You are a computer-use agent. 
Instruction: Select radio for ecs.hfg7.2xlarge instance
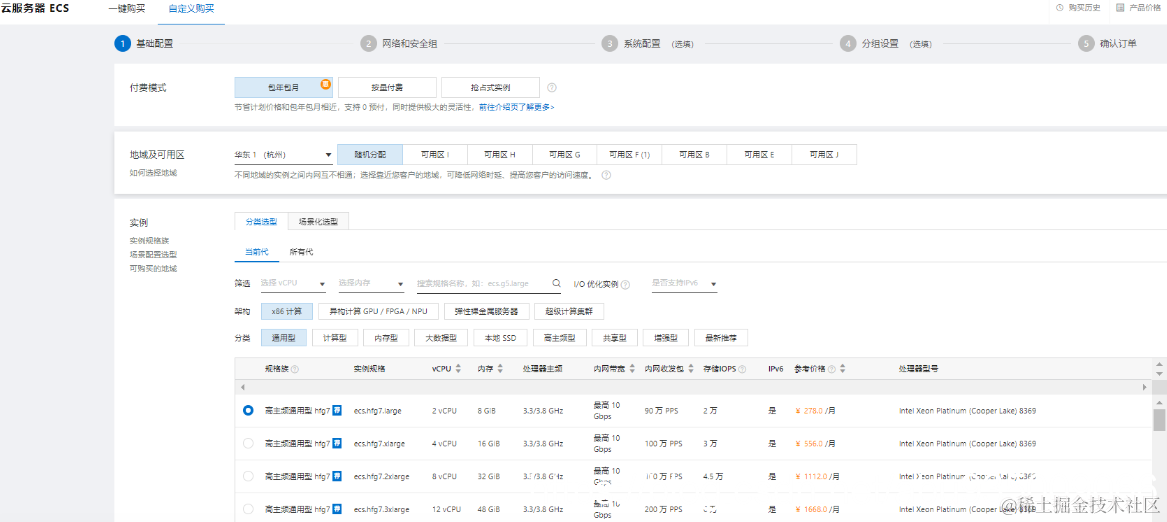tap(248, 476)
